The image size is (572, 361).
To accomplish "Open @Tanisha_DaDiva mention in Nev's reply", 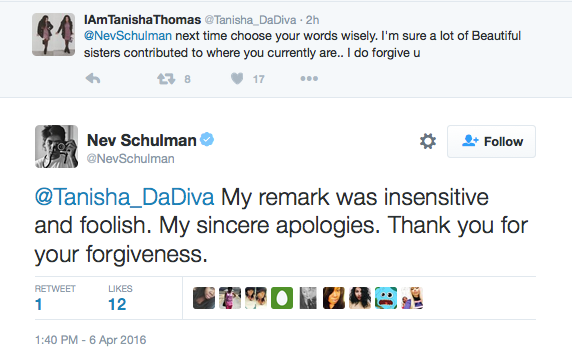I will click(124, 197).
